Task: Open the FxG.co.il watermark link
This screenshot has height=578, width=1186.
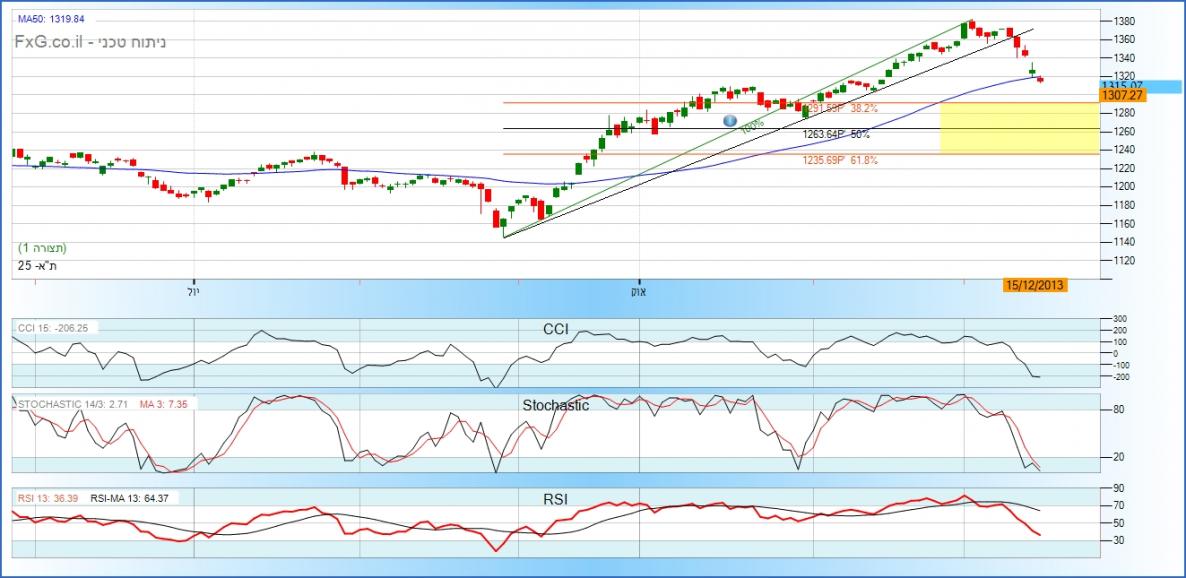Action: 90,43
